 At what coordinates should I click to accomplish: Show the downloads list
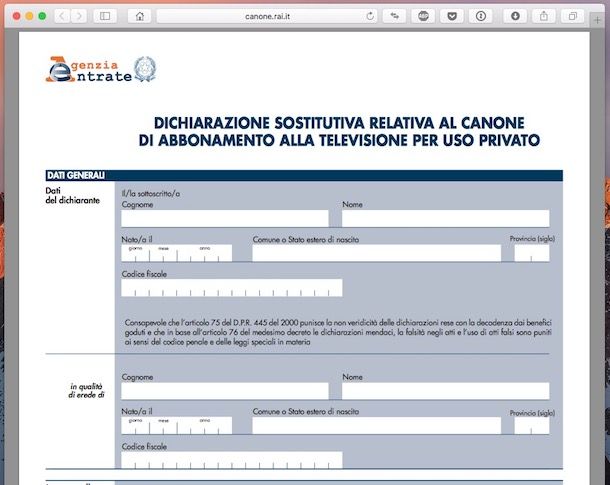click(x=515, y=16)
